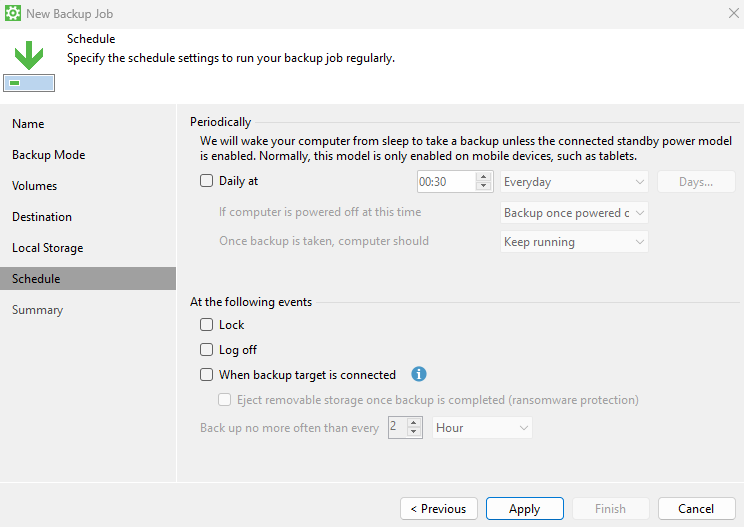The width and height of the screenshot is (744, 527).
Task: Increase the daily backup time value
Action: 484,177
